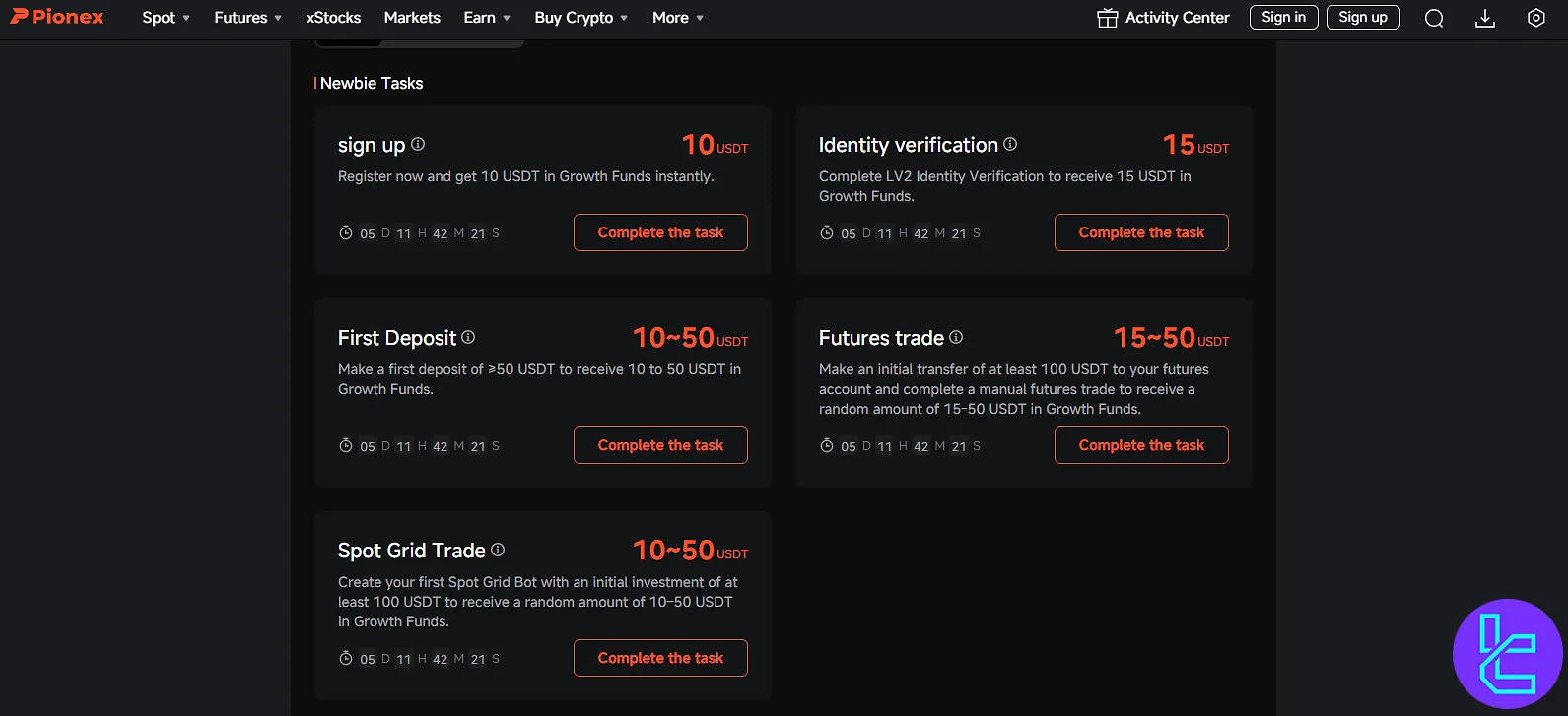
Task: Click the floating purple chat widget
Action: point(1507,654)
